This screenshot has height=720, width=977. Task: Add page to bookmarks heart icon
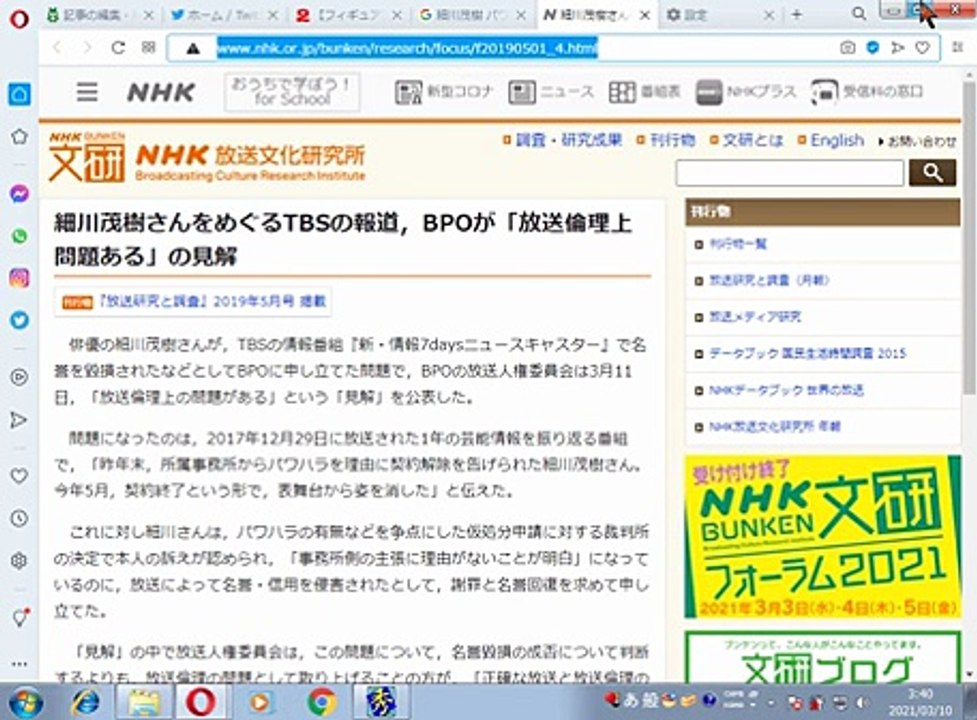click(922, 47)
